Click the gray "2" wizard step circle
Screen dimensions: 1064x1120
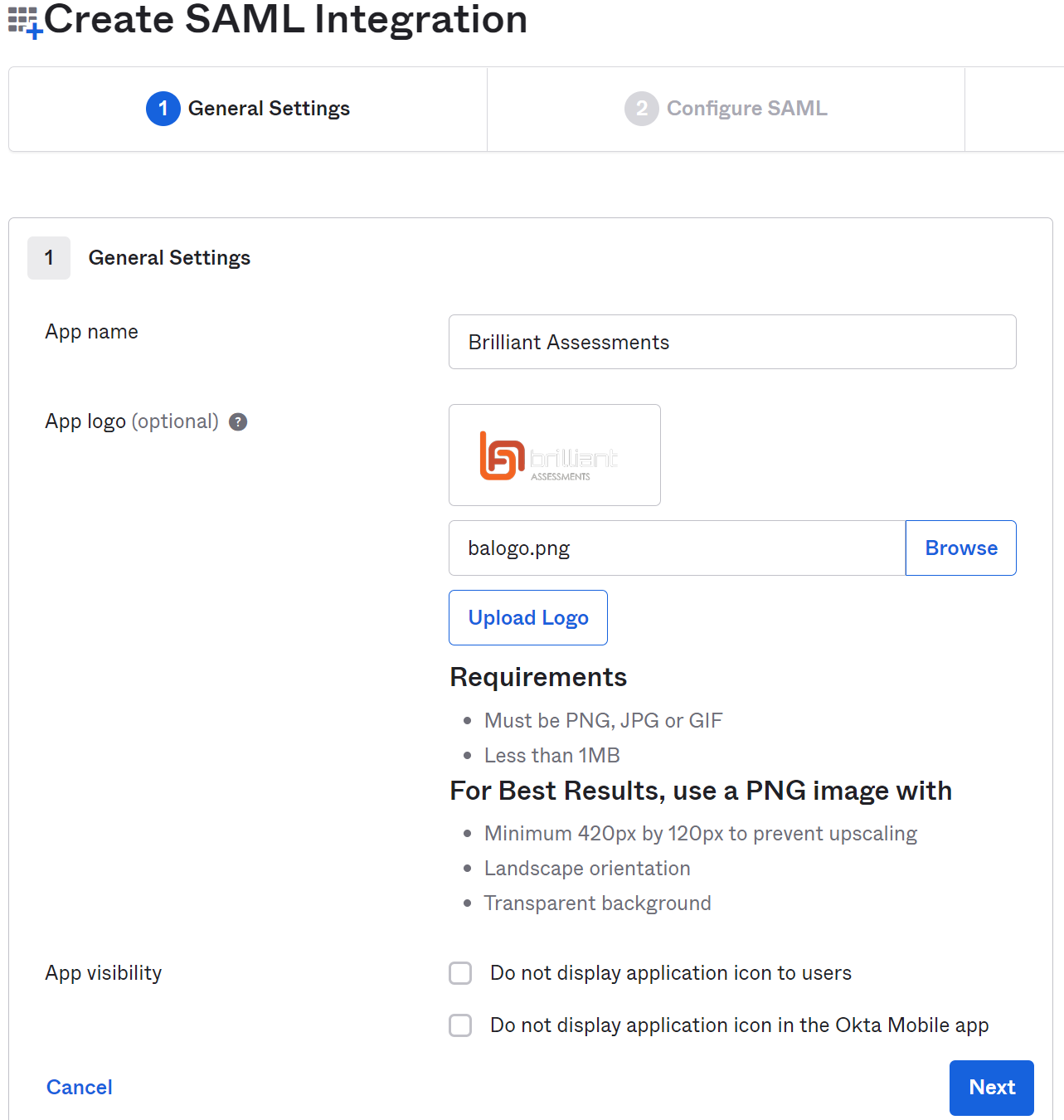642,109
